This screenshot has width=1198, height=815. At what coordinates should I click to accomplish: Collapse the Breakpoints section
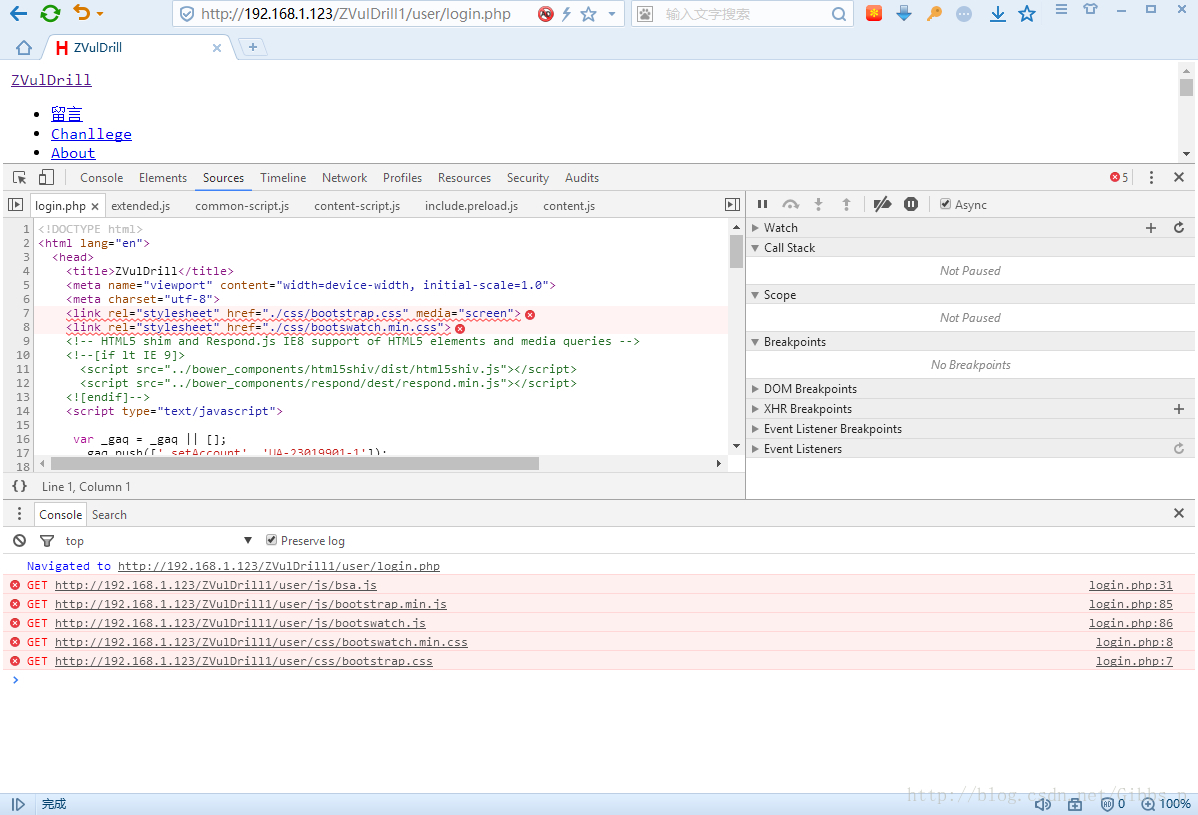[755, 341]
